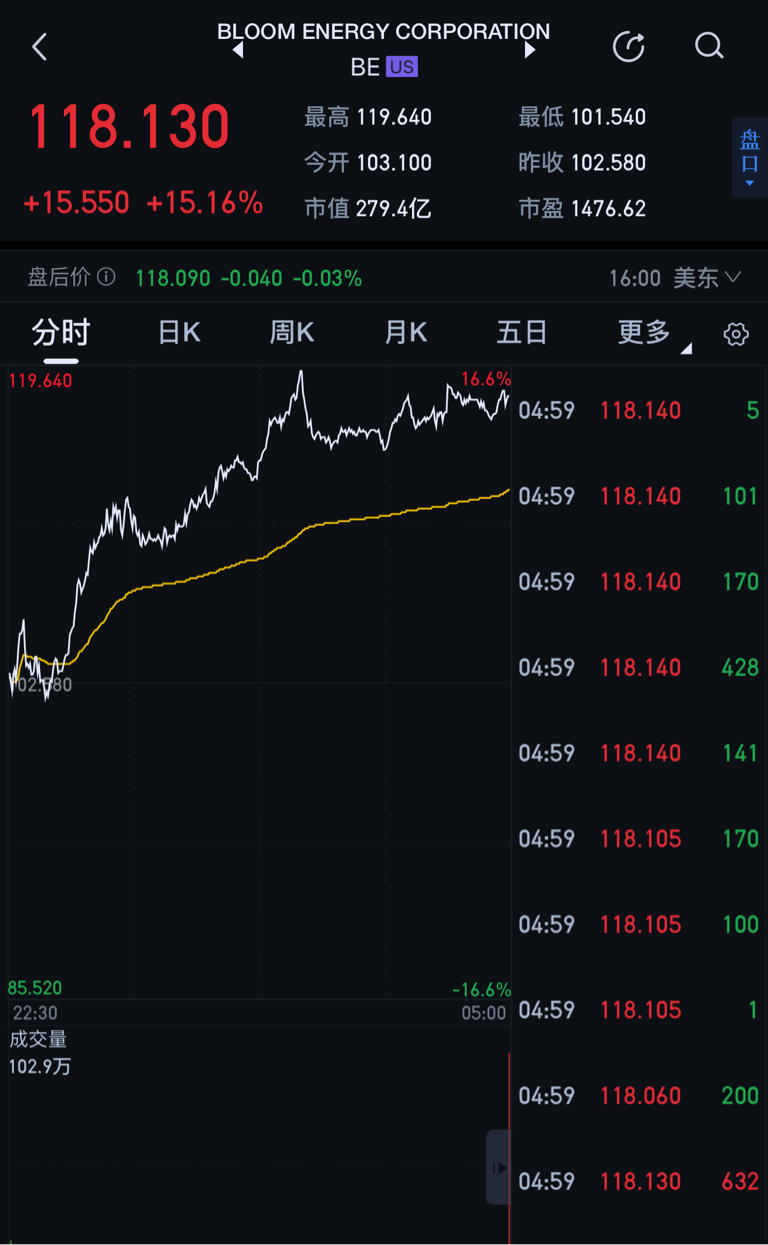The height and width of the screenshot is (1245, 768).
Task: Select tick row 118.130 with volume 632
Action: tap(639, 1181)
